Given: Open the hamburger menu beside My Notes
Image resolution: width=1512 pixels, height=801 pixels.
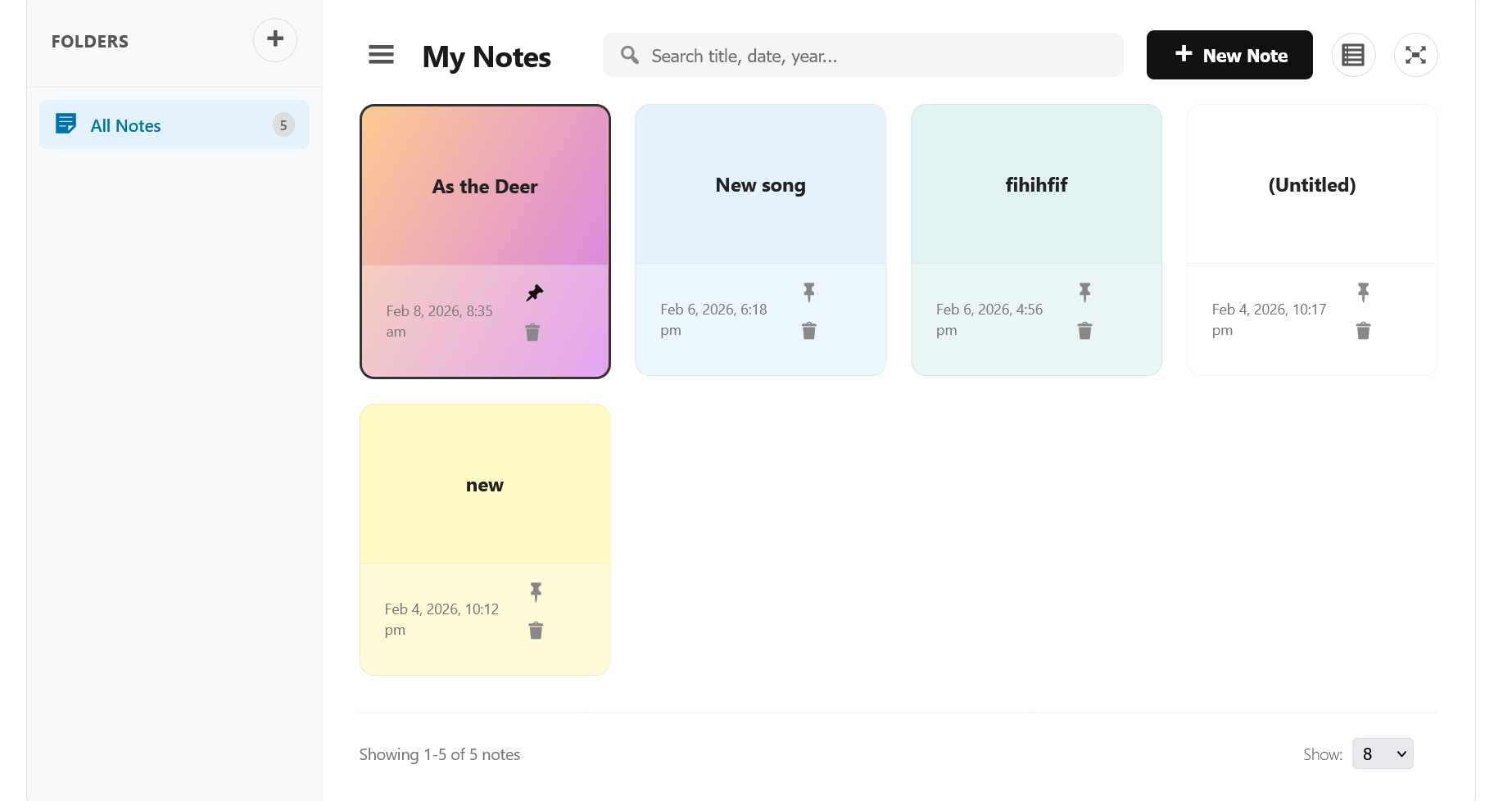Looking at the screenshot, I should point(381,55).
